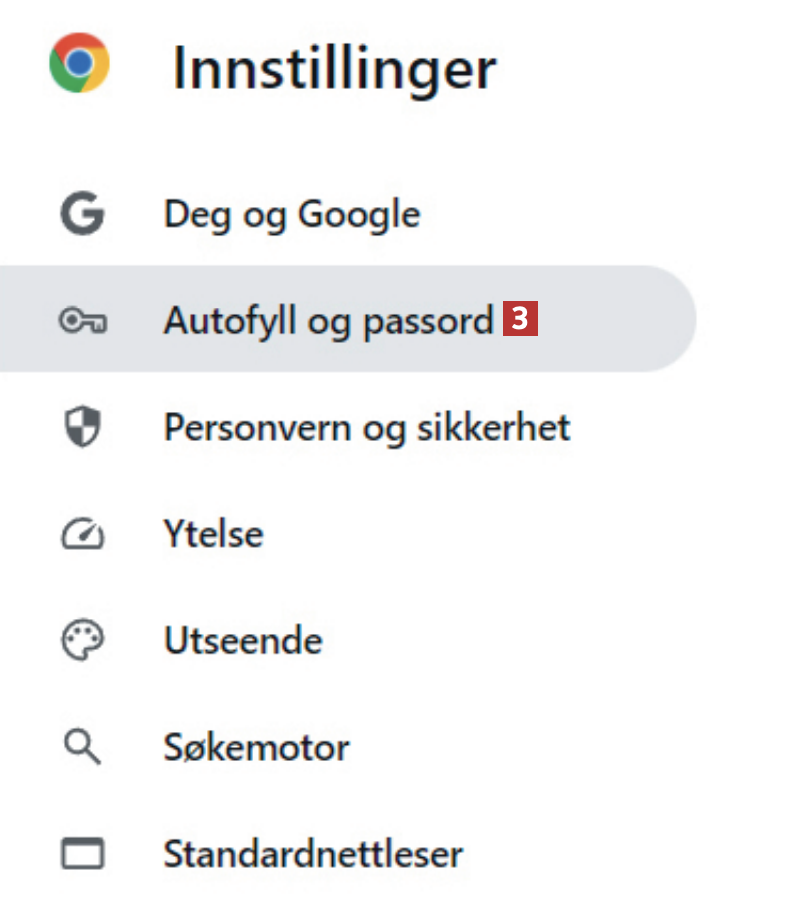
Task: Click the speedometer icon for Ytelse
Action: (82, 535)
